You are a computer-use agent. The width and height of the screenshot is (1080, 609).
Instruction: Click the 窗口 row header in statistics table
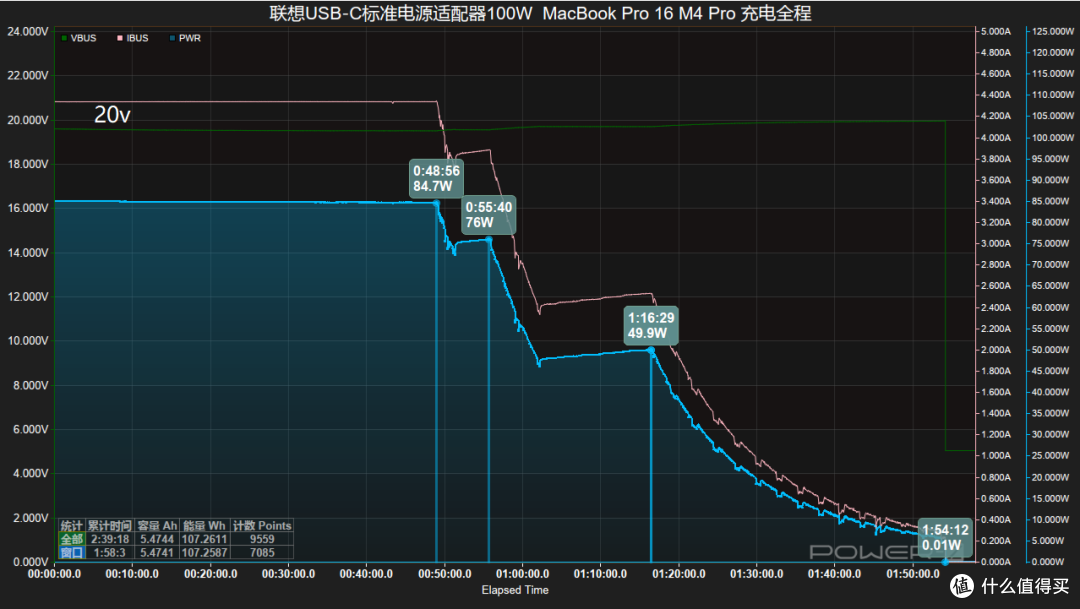pyautogui.click(x=72, y=553)
